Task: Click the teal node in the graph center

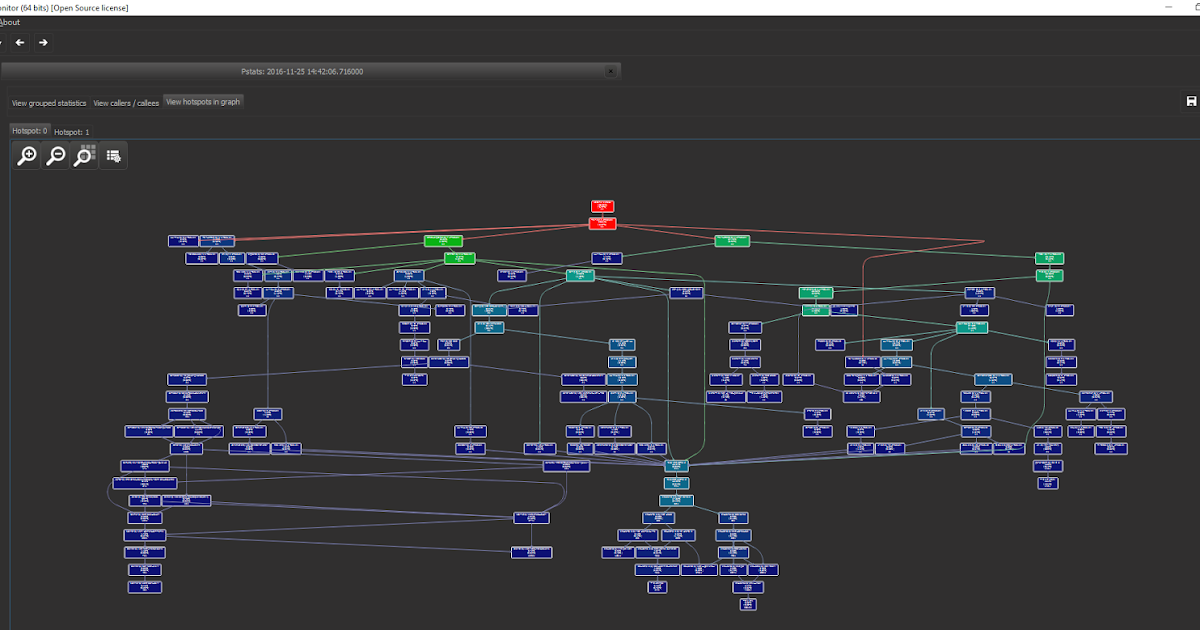Action: coord(580,275)
